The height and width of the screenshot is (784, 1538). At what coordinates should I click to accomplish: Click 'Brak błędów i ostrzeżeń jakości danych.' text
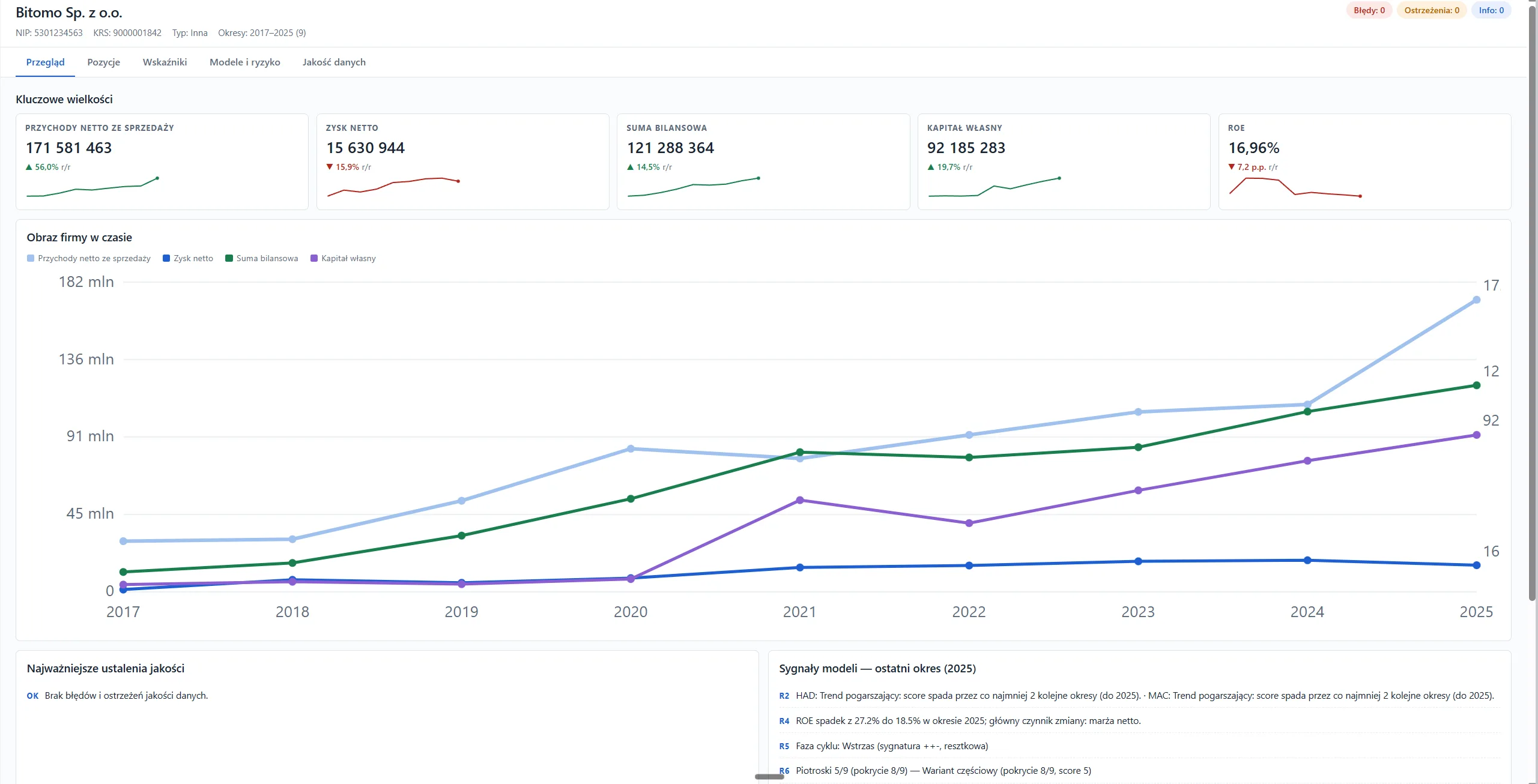click(x=126, y=696)
